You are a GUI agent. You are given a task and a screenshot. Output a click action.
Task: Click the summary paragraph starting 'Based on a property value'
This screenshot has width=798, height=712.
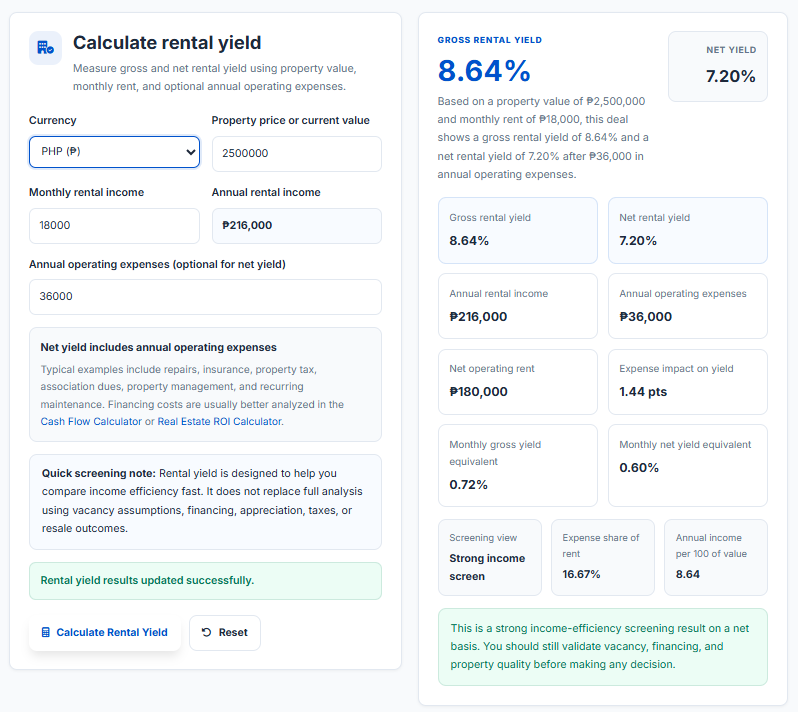pos(543,137)
